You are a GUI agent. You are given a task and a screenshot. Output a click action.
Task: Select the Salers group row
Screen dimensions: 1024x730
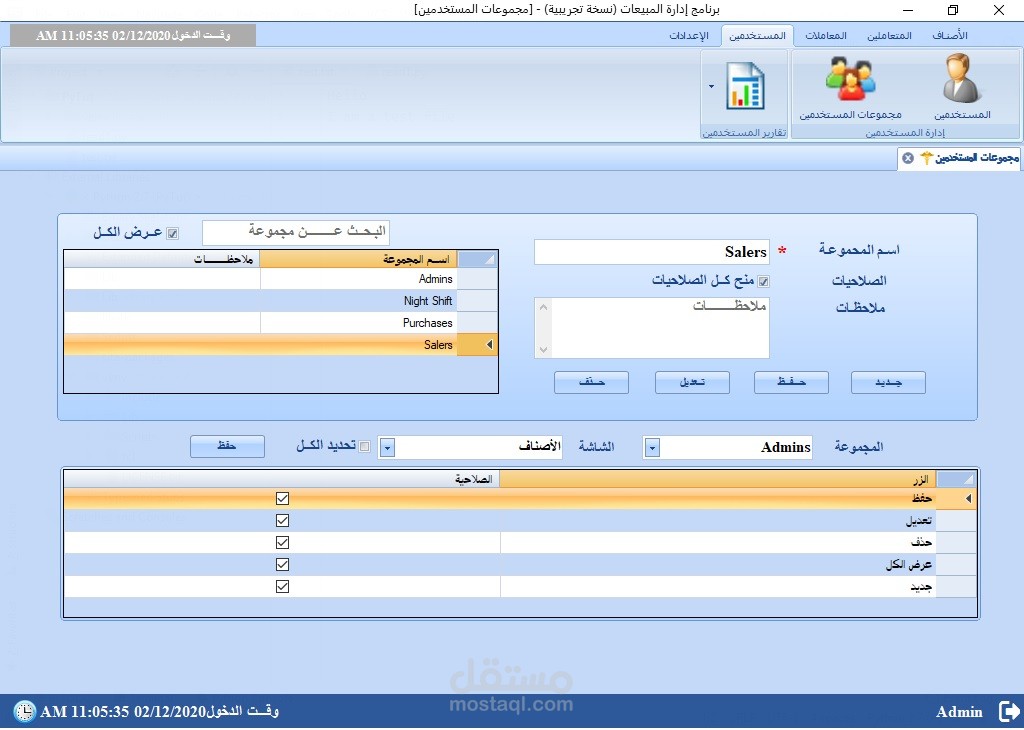[281, 345]
